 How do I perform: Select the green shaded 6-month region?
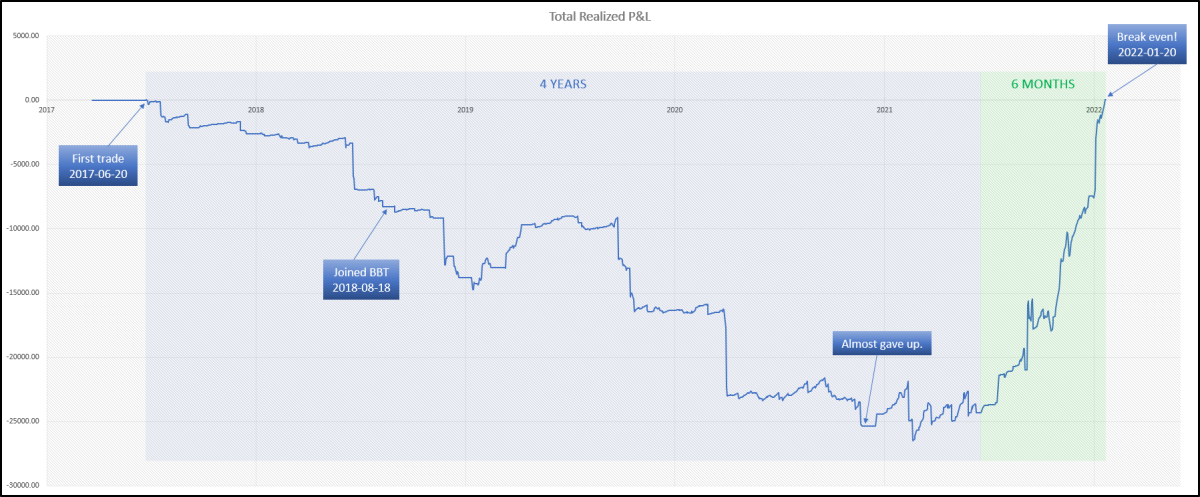tap(1043, 266)
